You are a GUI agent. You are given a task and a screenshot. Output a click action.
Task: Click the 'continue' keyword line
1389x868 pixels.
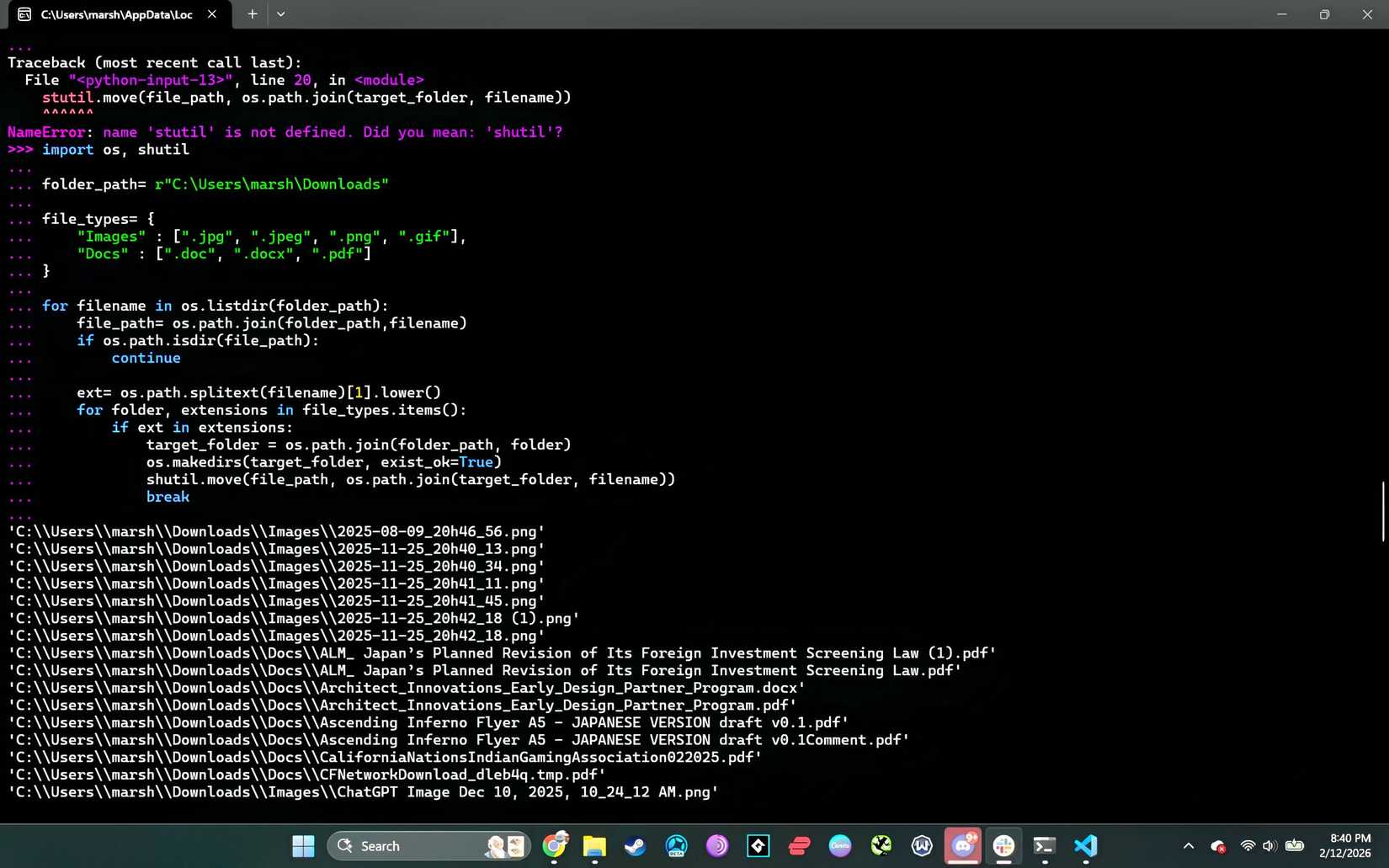click(x=146, y=358)
